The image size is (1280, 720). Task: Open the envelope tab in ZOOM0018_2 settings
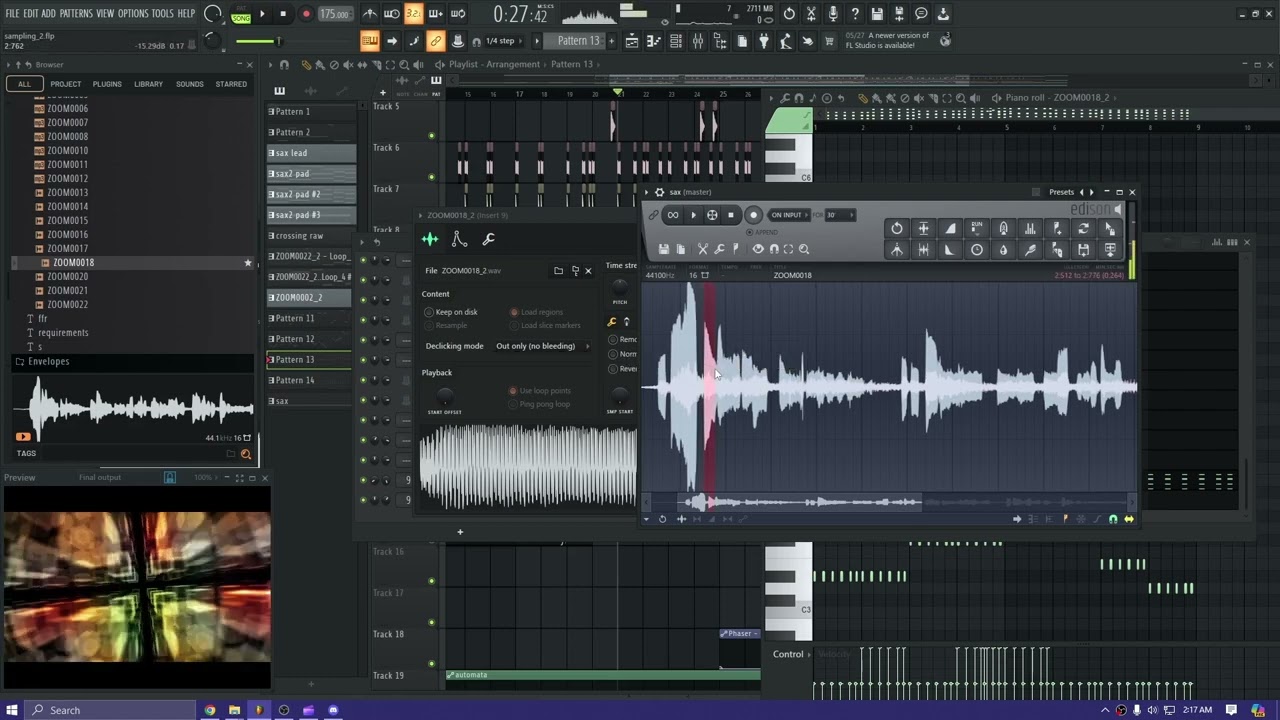point(459,239)
